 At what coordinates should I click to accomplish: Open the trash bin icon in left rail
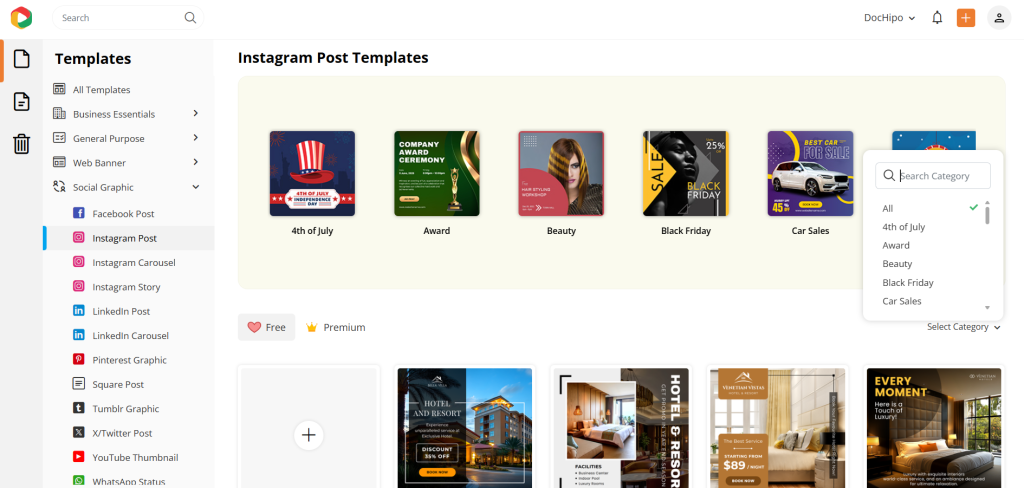22,144
